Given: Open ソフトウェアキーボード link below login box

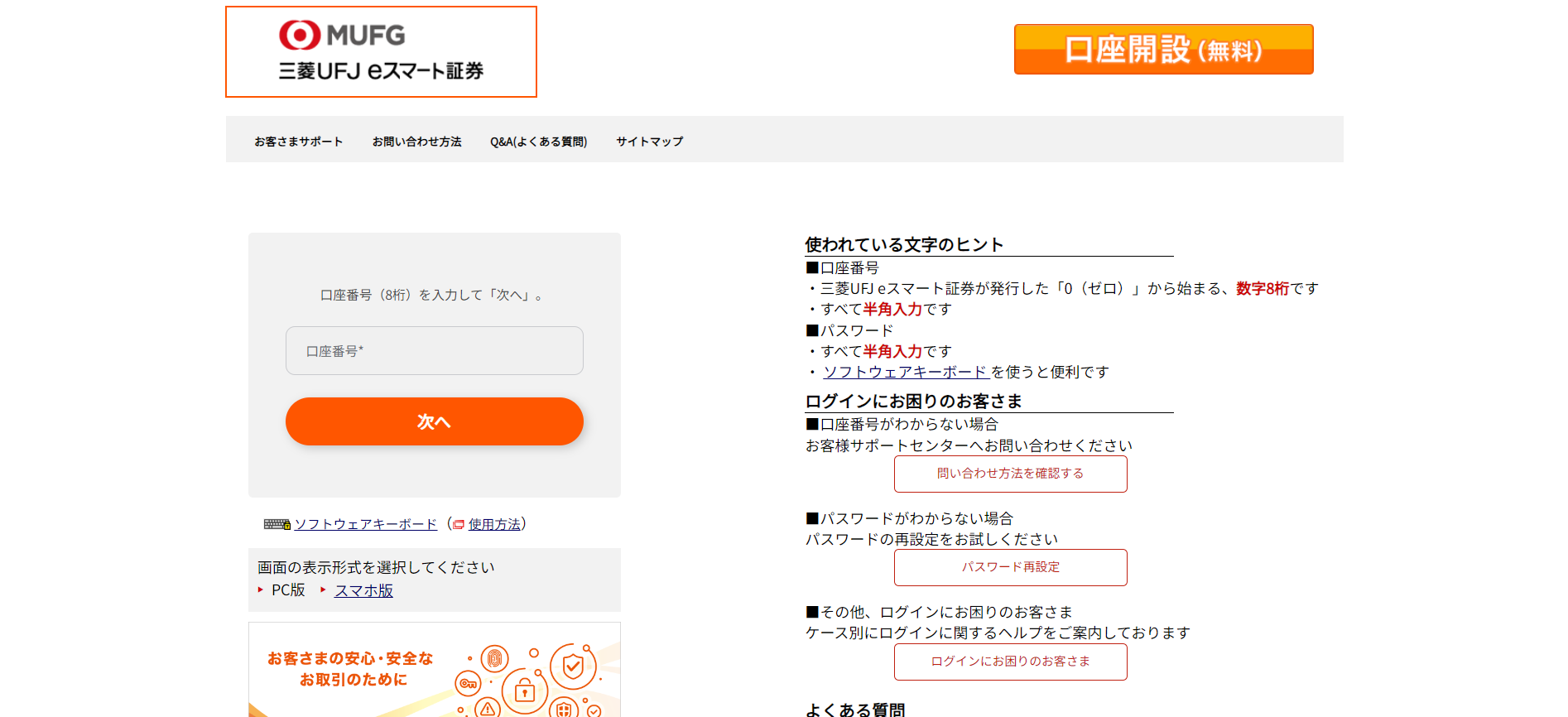Looking at the screenshot, I should click(366, 524).
